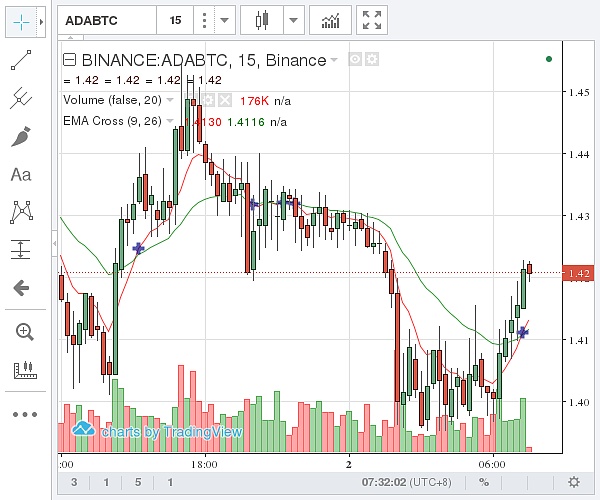Open the XABCD pattern tool
Viewport: 600px width, 500px height.
21,212
